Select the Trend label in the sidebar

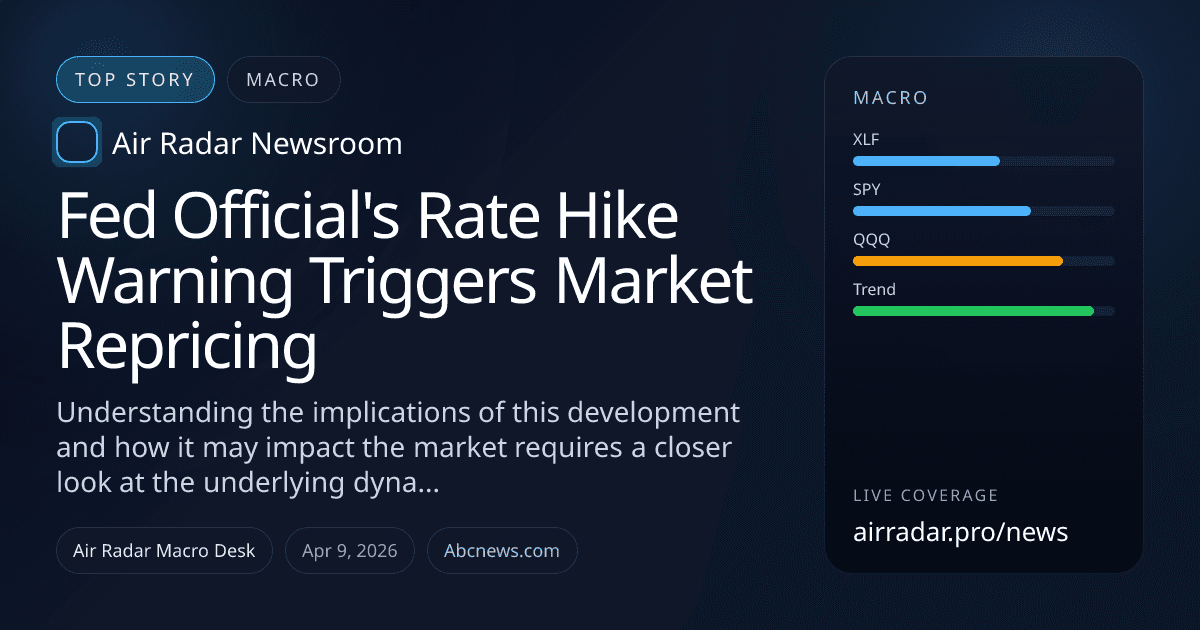pyautogui.click(x=873, y=289)
